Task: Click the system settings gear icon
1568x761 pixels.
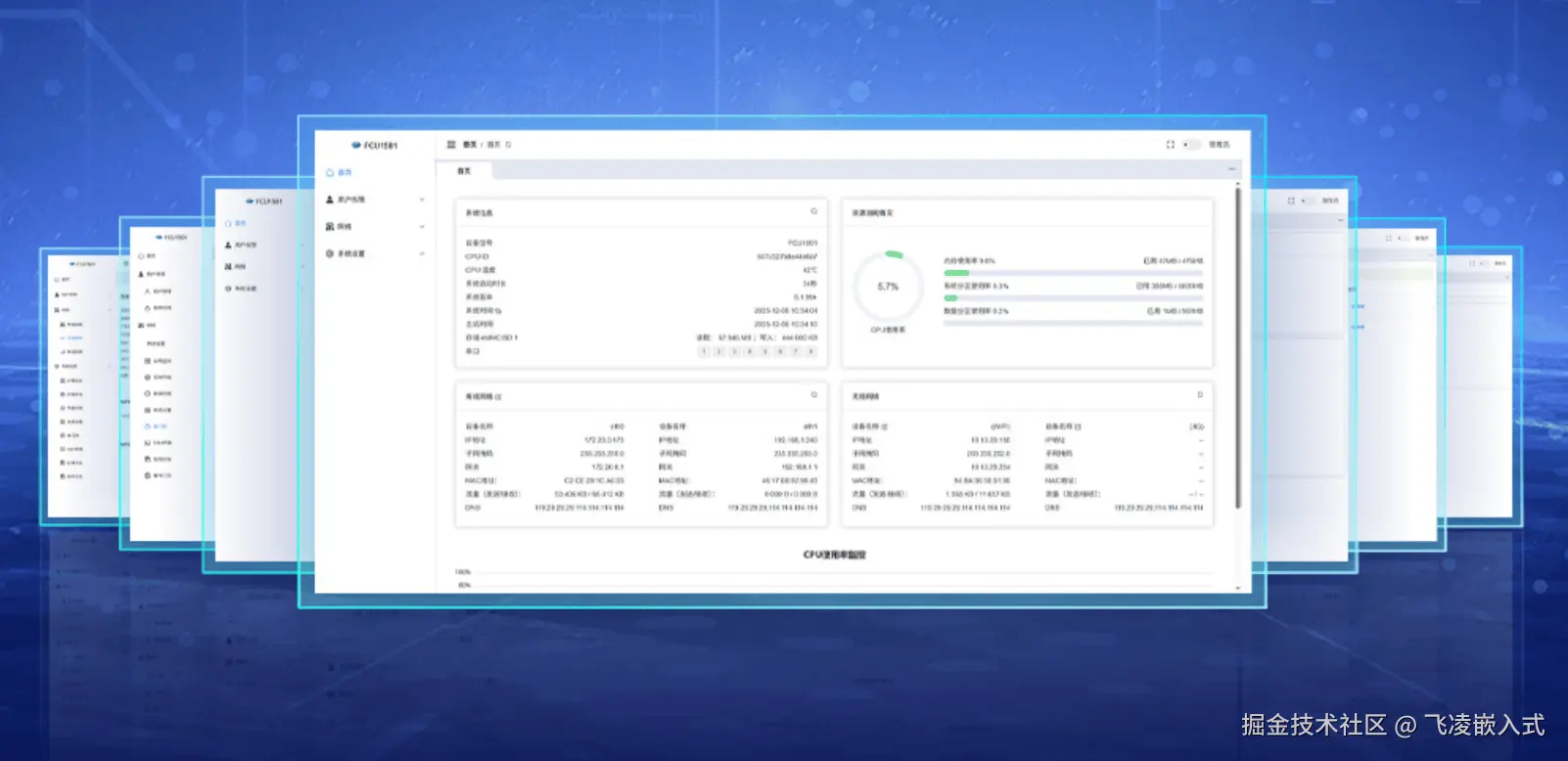Action: 330,253
